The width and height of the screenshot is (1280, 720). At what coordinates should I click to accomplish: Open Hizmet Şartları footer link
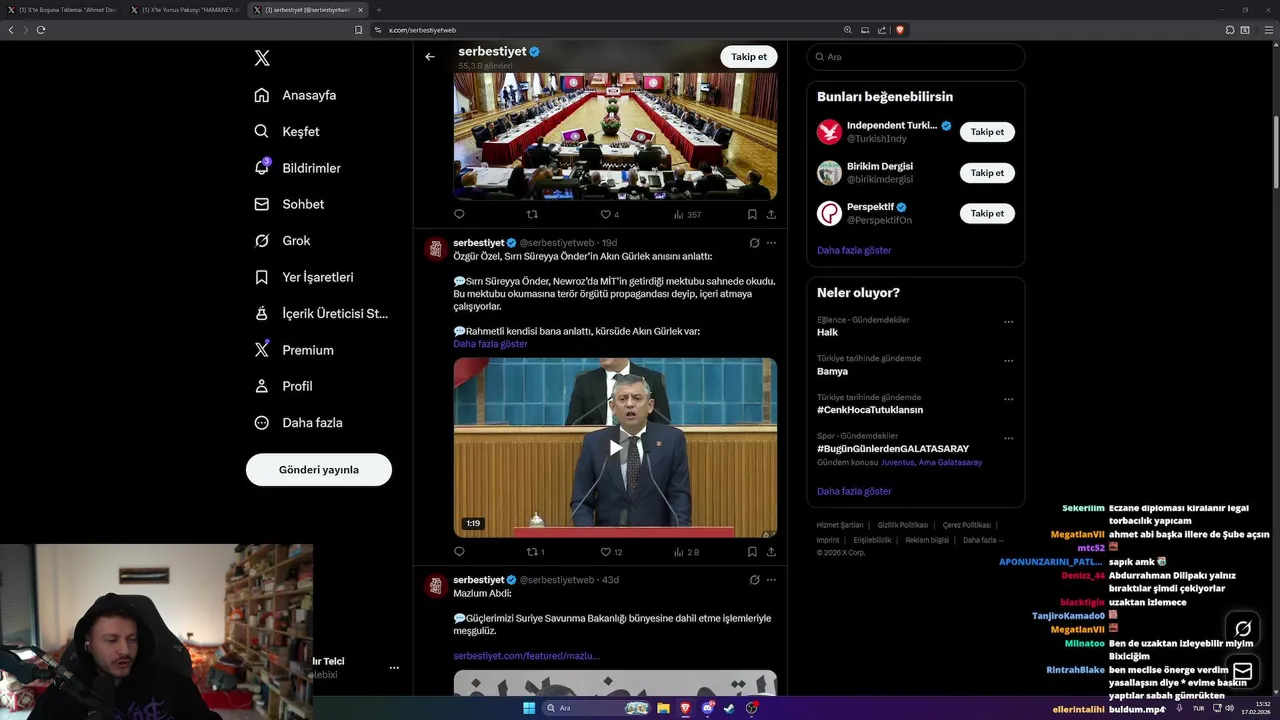click(840, 525)
